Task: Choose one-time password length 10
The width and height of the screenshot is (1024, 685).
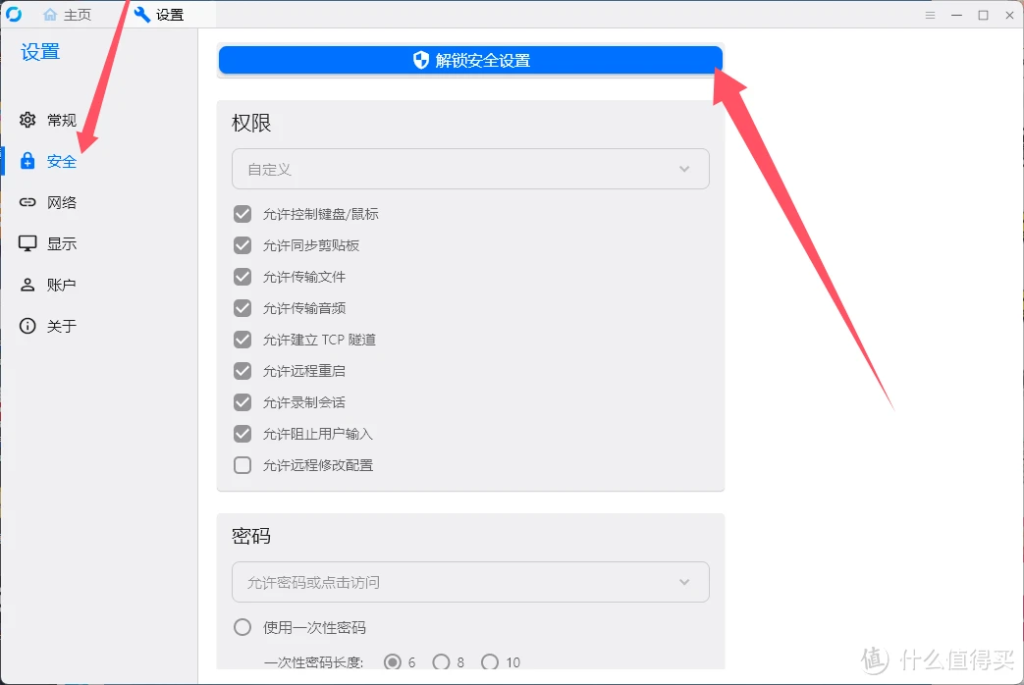Action: coord(490,662)
